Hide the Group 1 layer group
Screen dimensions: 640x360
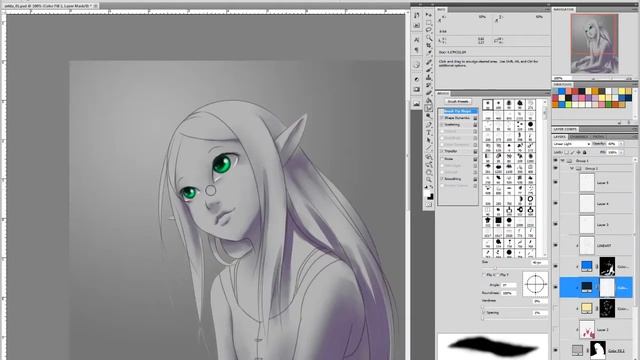pyautogui.click(x=556, y=161)
